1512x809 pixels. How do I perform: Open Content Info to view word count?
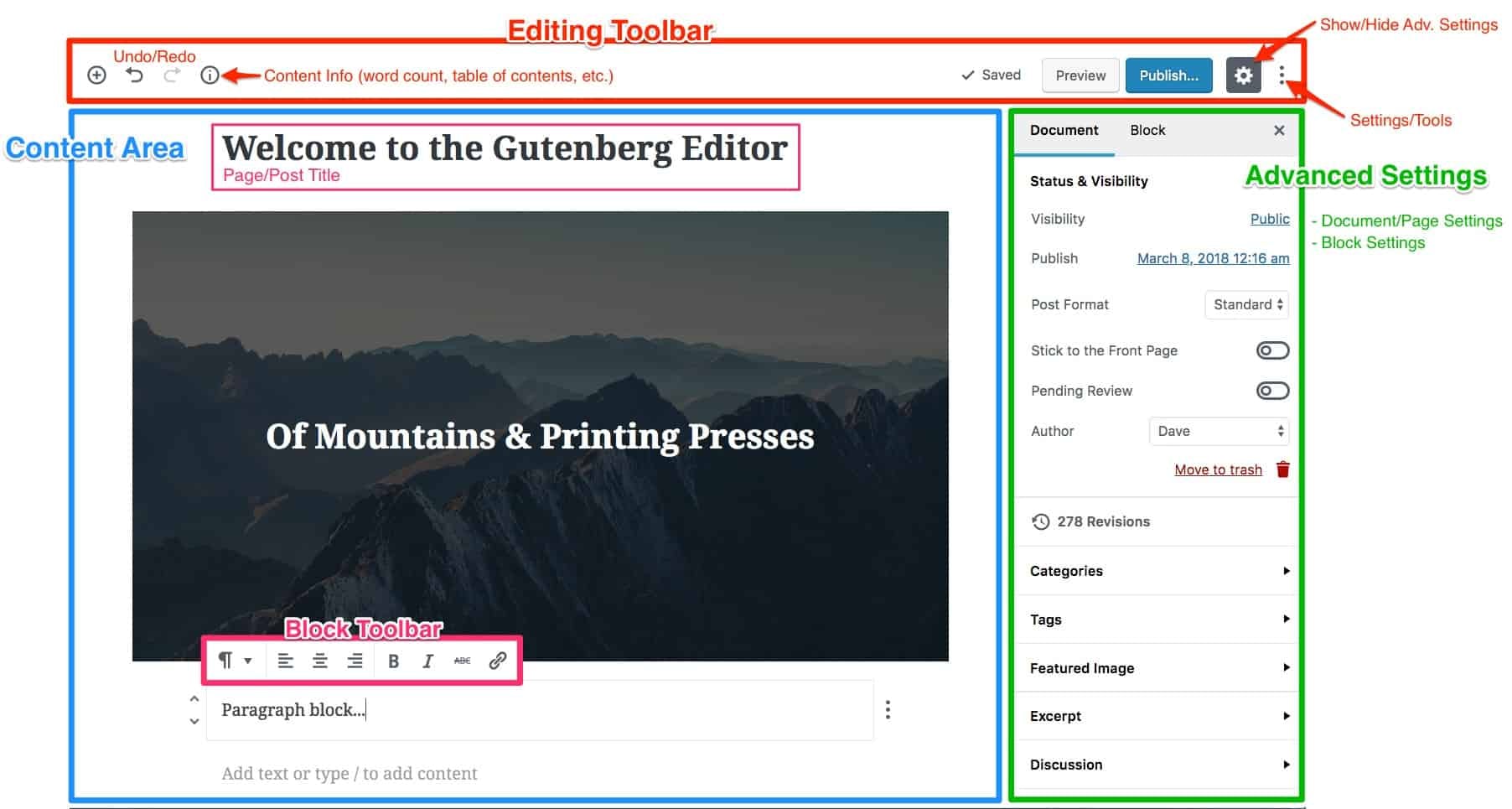point(210,75)
